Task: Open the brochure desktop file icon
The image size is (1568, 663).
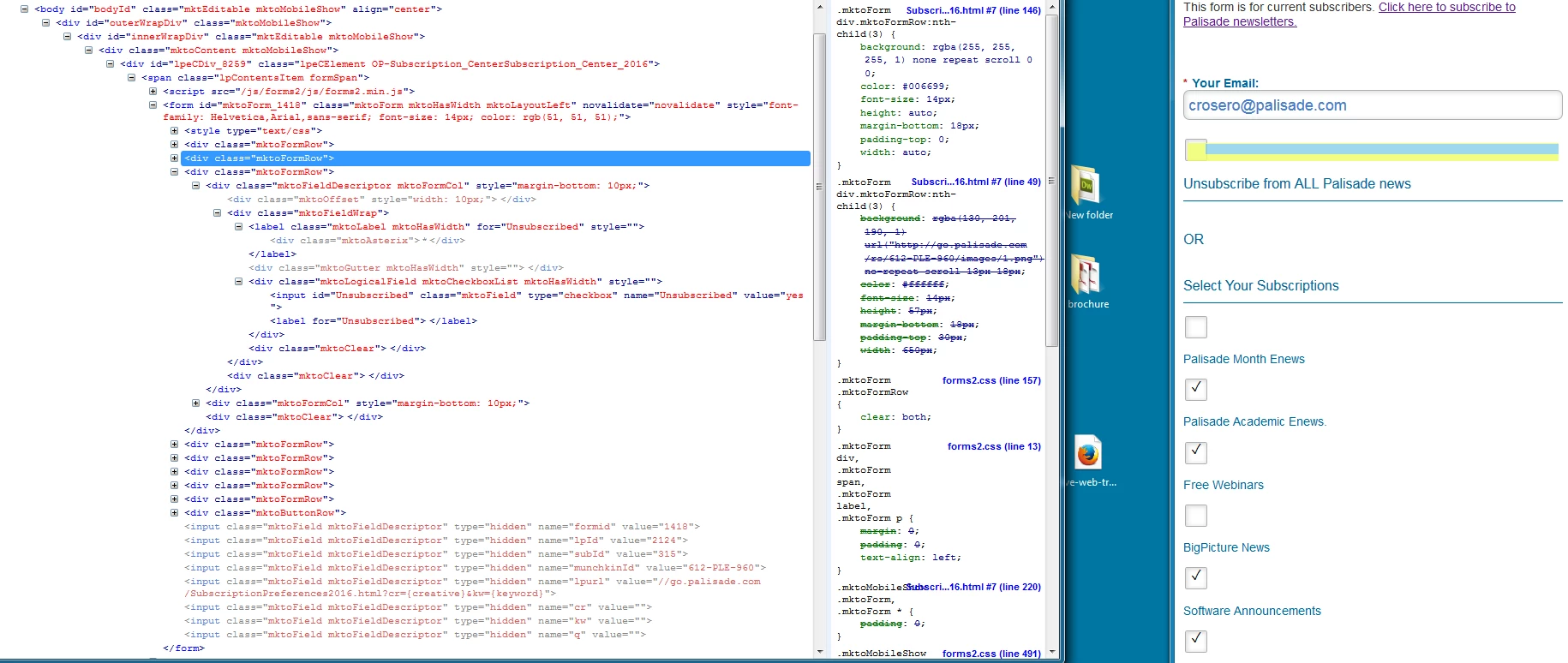Action: [1086, 281]
